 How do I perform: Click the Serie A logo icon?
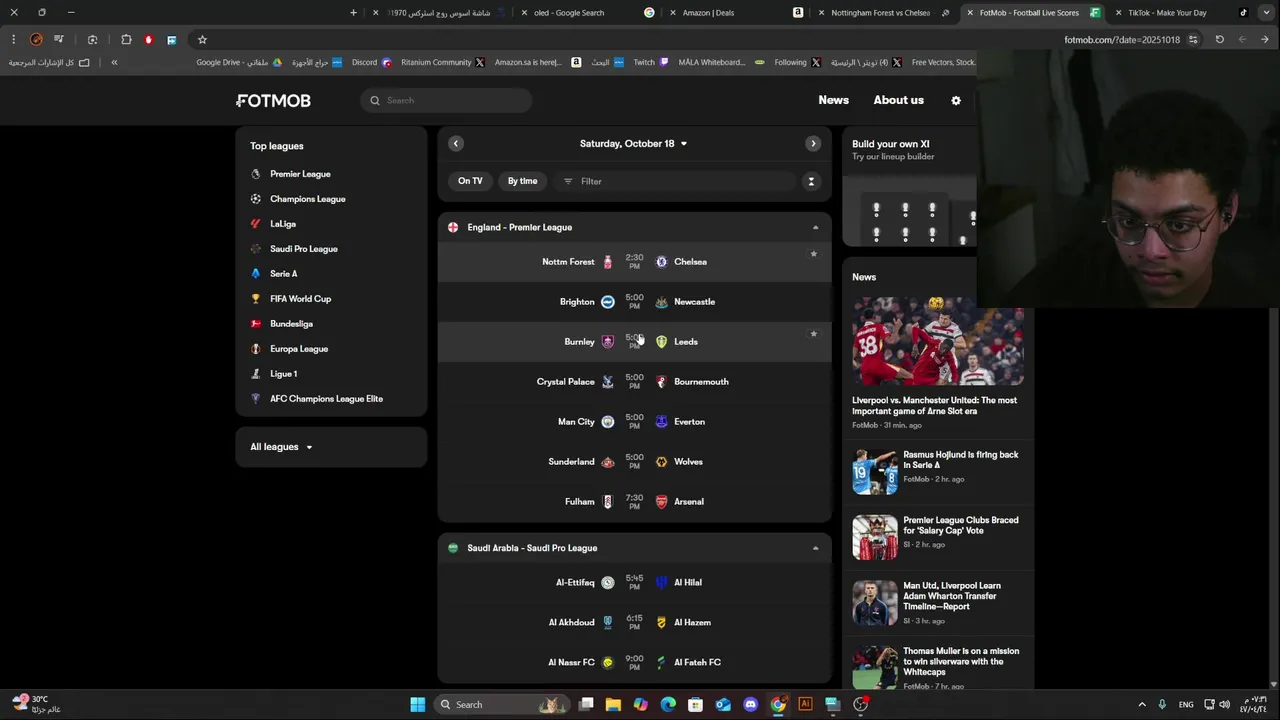coord(256,274)
